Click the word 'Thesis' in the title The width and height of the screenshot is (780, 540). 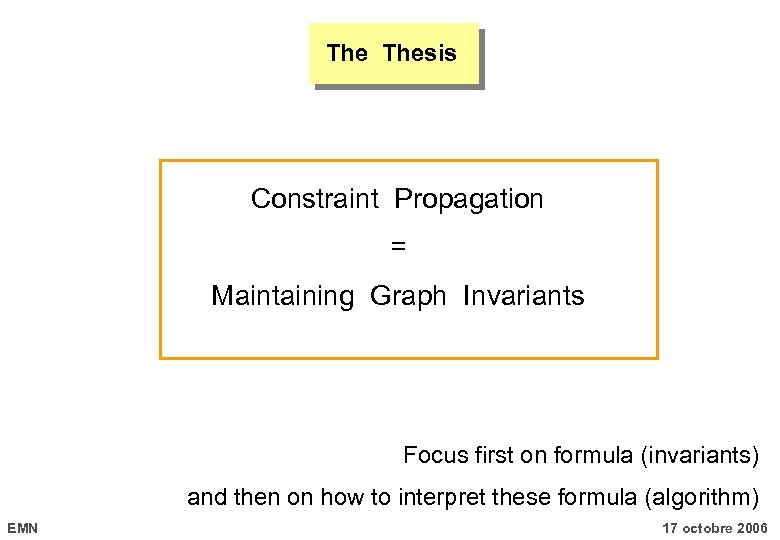419,54
